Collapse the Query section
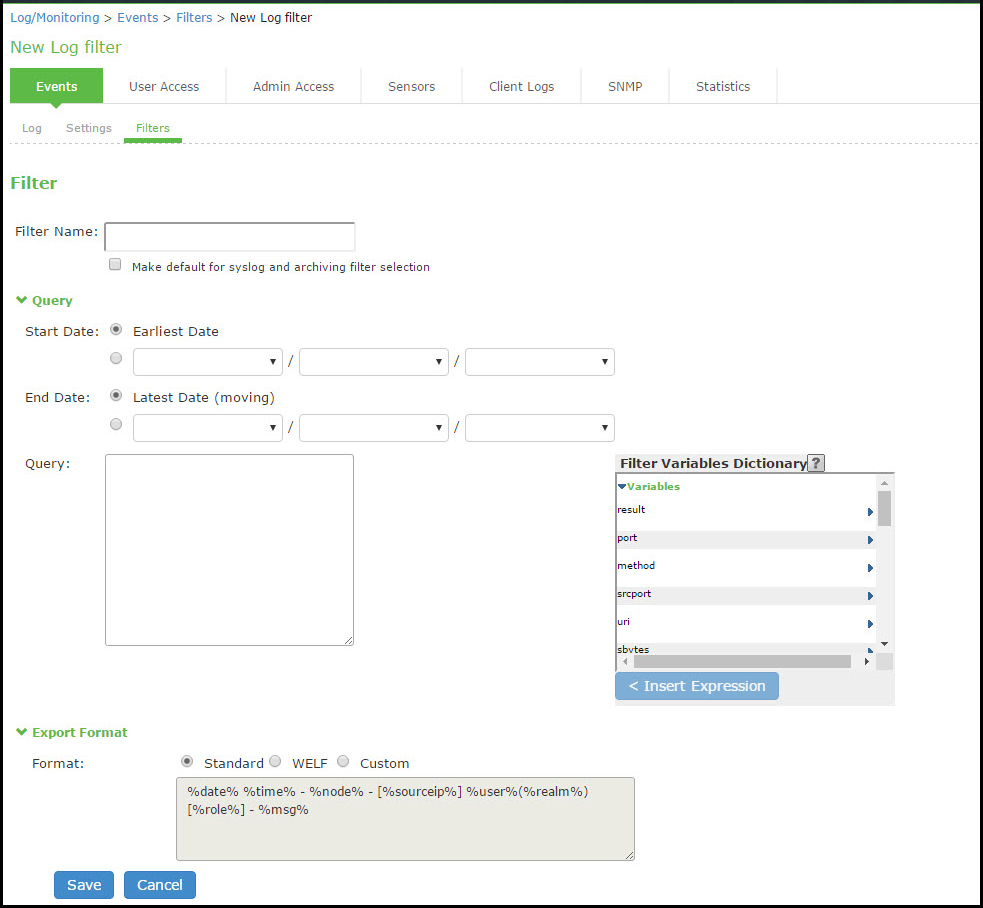The height and width of the screenshot is (908, 983). pos(21,300)
